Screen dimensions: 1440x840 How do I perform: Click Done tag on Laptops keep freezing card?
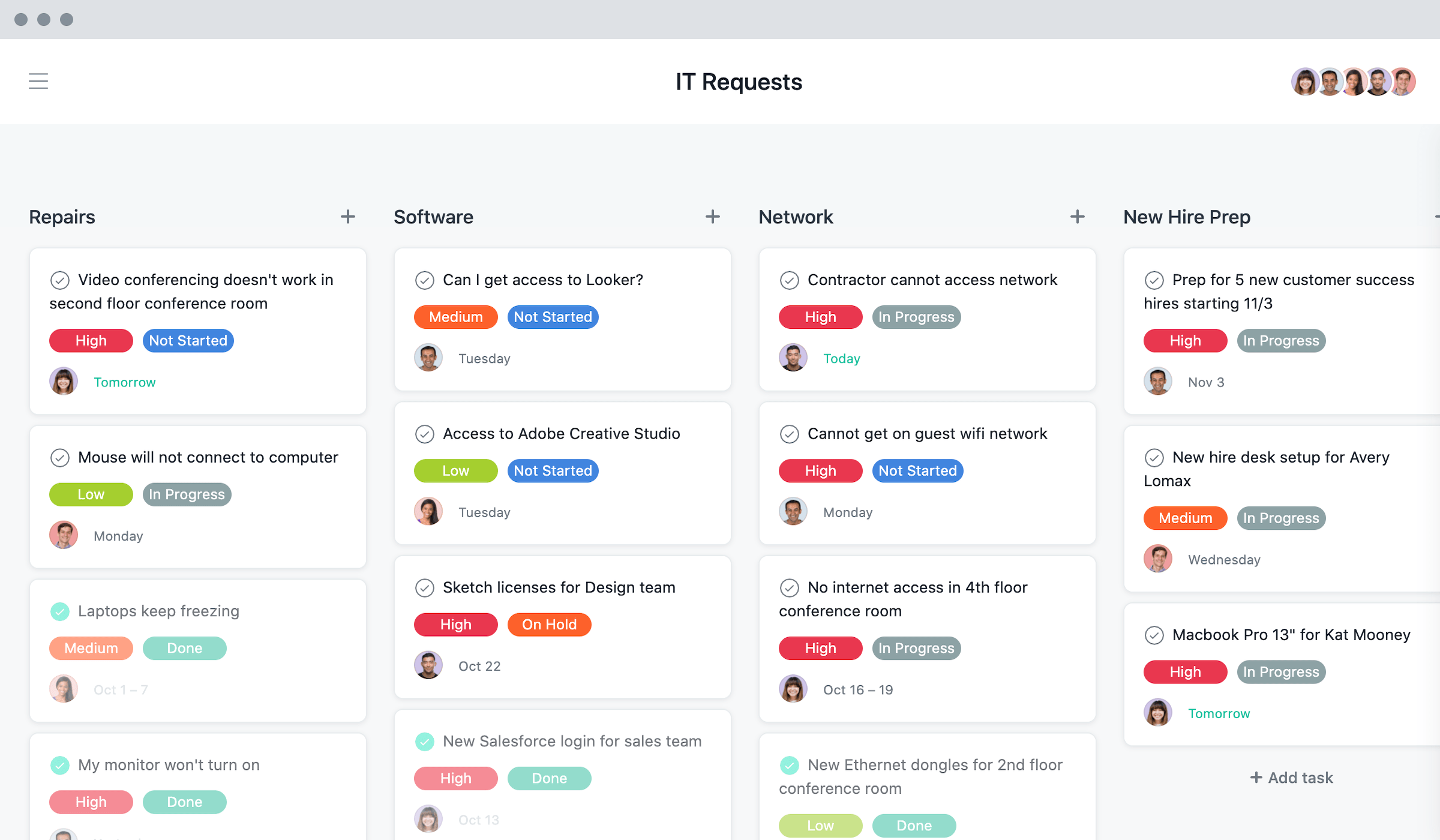pos(185,648)
